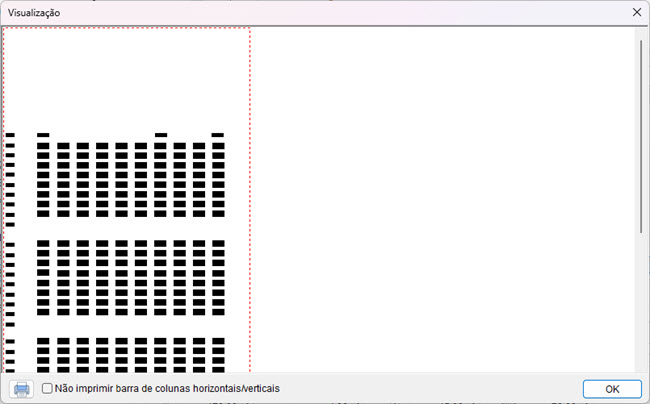Image resolution: width=650 pixels, height=404 pixels.
Task: Enable Não imprimir barra de colunas checkbox
Action: click(47, 388)
